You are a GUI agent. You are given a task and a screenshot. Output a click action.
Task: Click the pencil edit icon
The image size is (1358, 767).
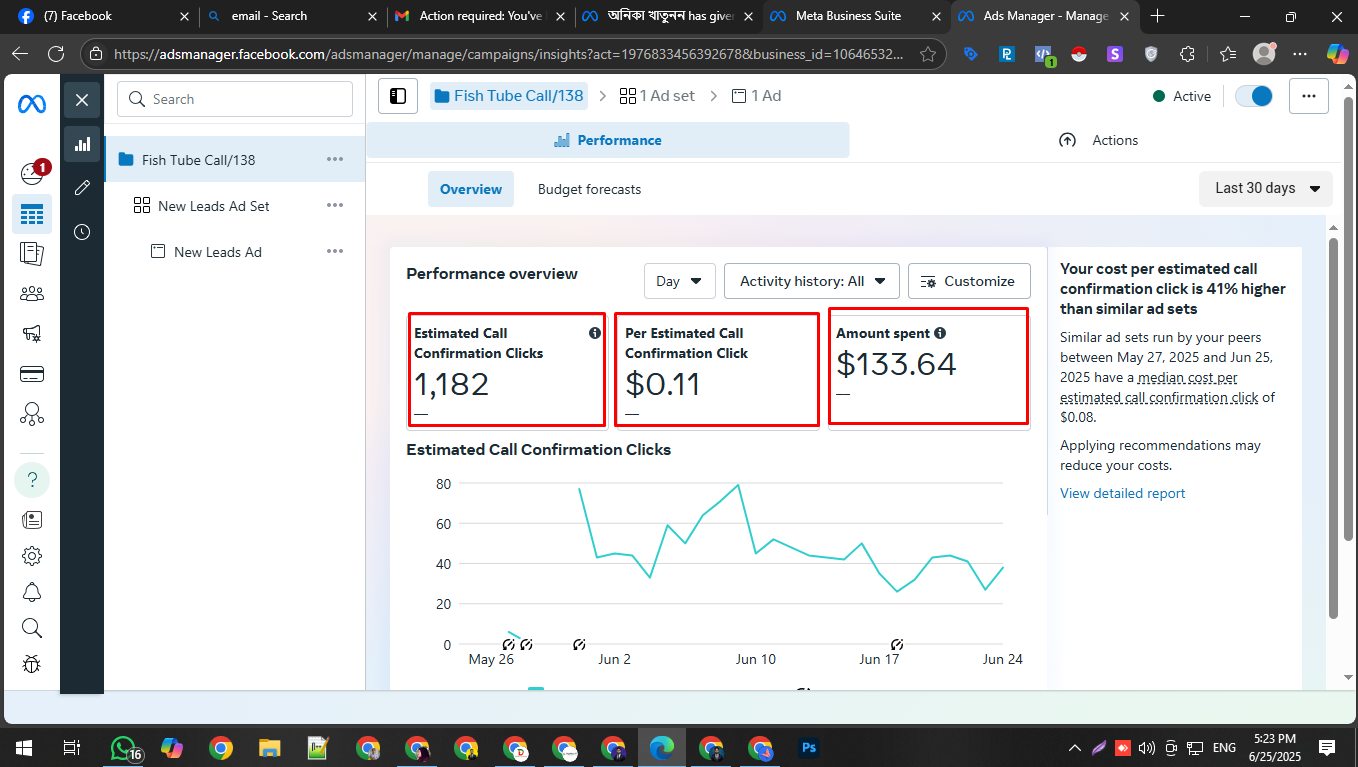point(82,188)
